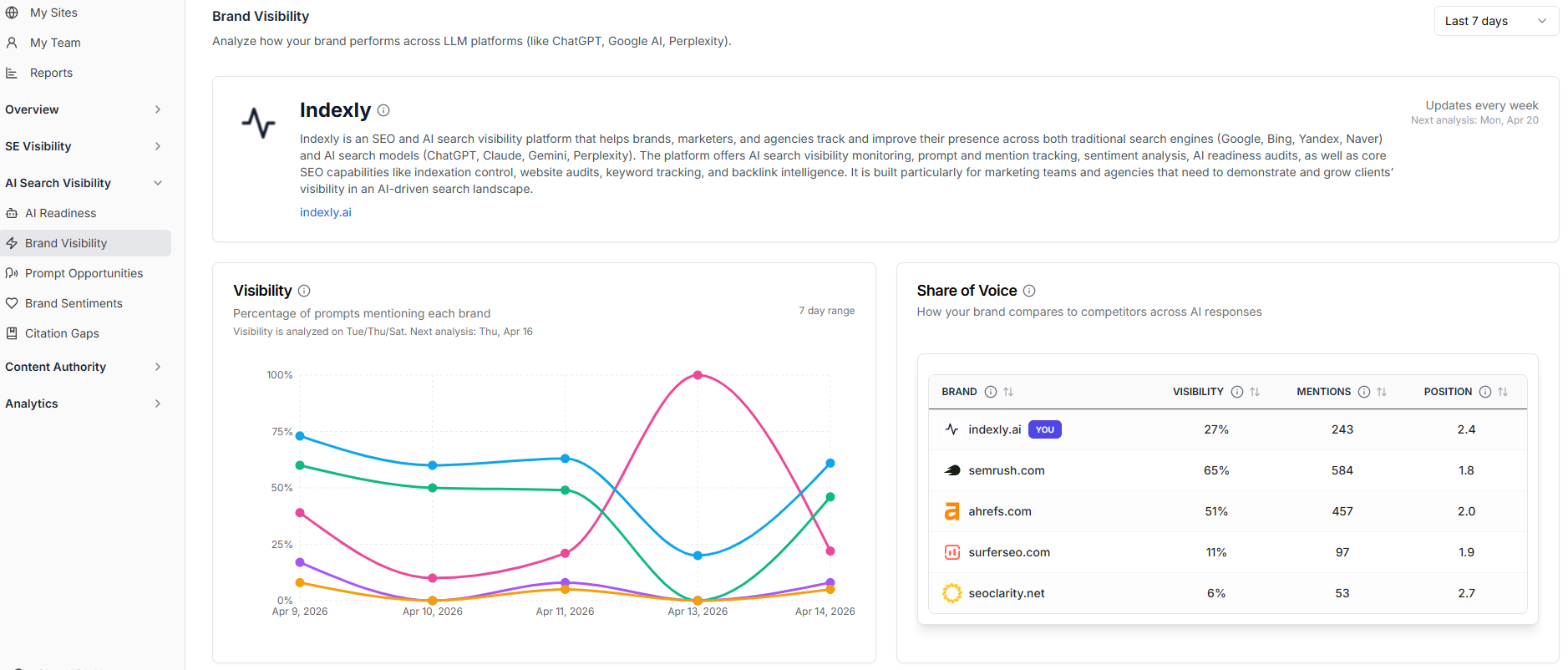
Task: Click the My Team person icon
Action: 12,43
